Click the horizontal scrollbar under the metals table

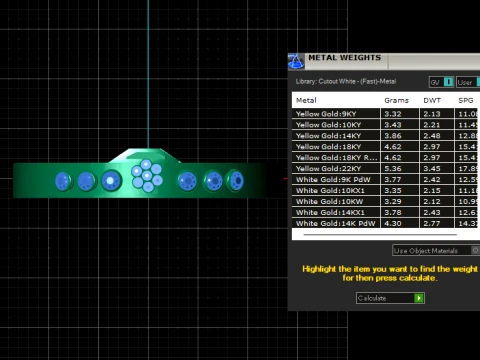coord(380,235)
